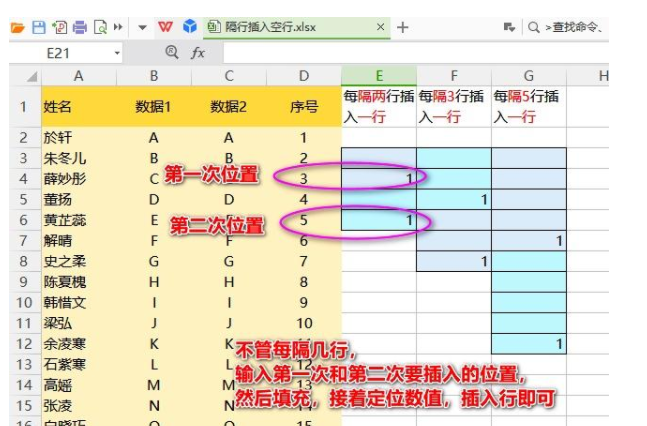Click the fx insert function icon

(197, 53)
